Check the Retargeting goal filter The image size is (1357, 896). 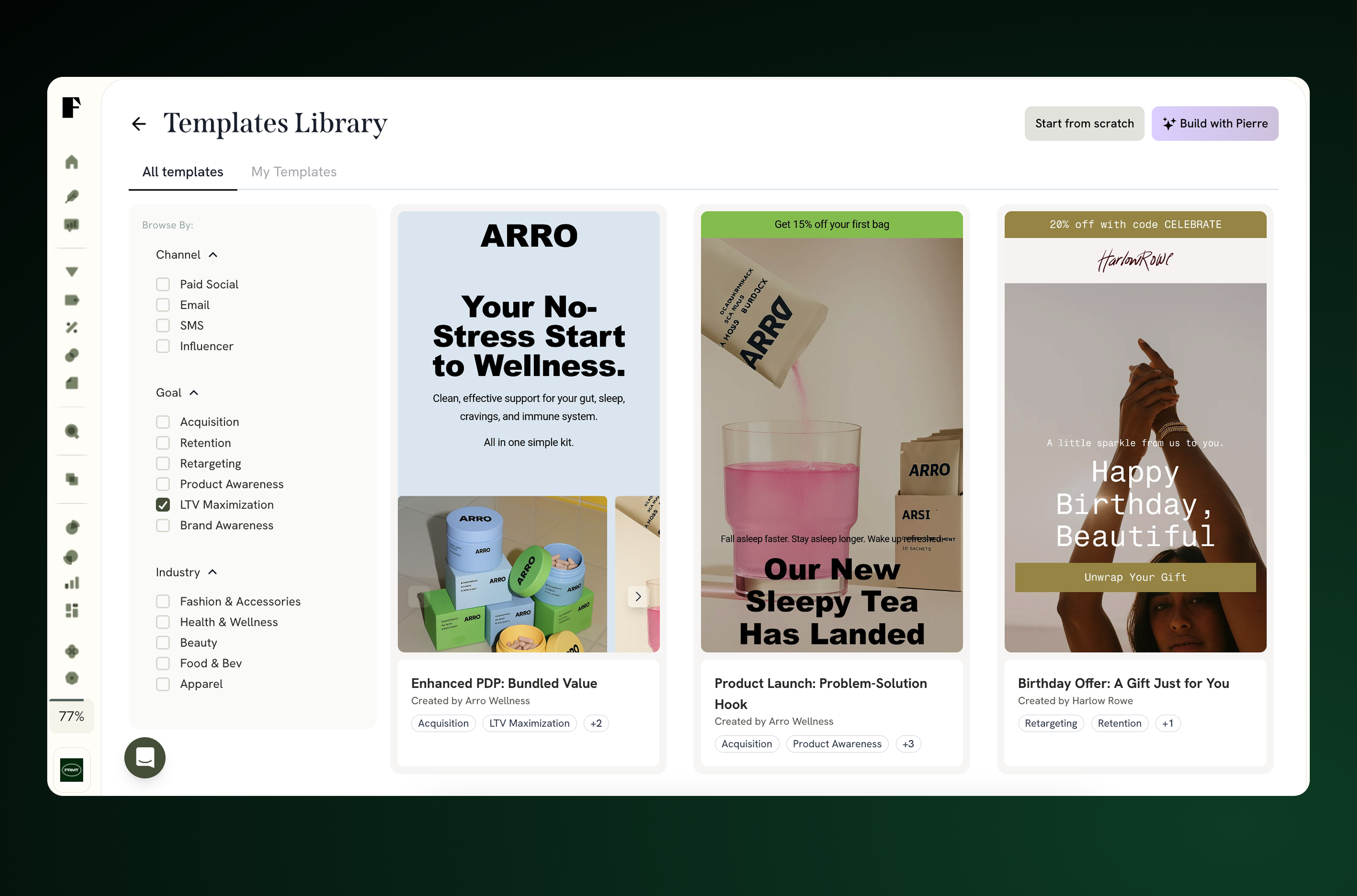point(163,464)
